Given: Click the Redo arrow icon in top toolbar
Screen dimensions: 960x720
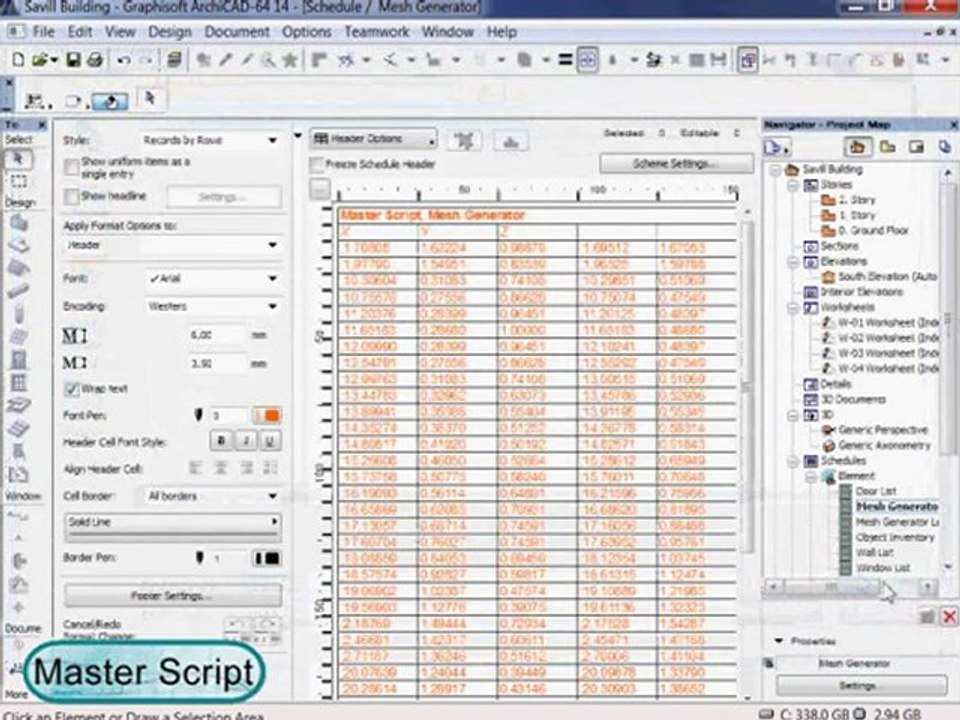Looking at the screenshot, I should click(146, 60).
